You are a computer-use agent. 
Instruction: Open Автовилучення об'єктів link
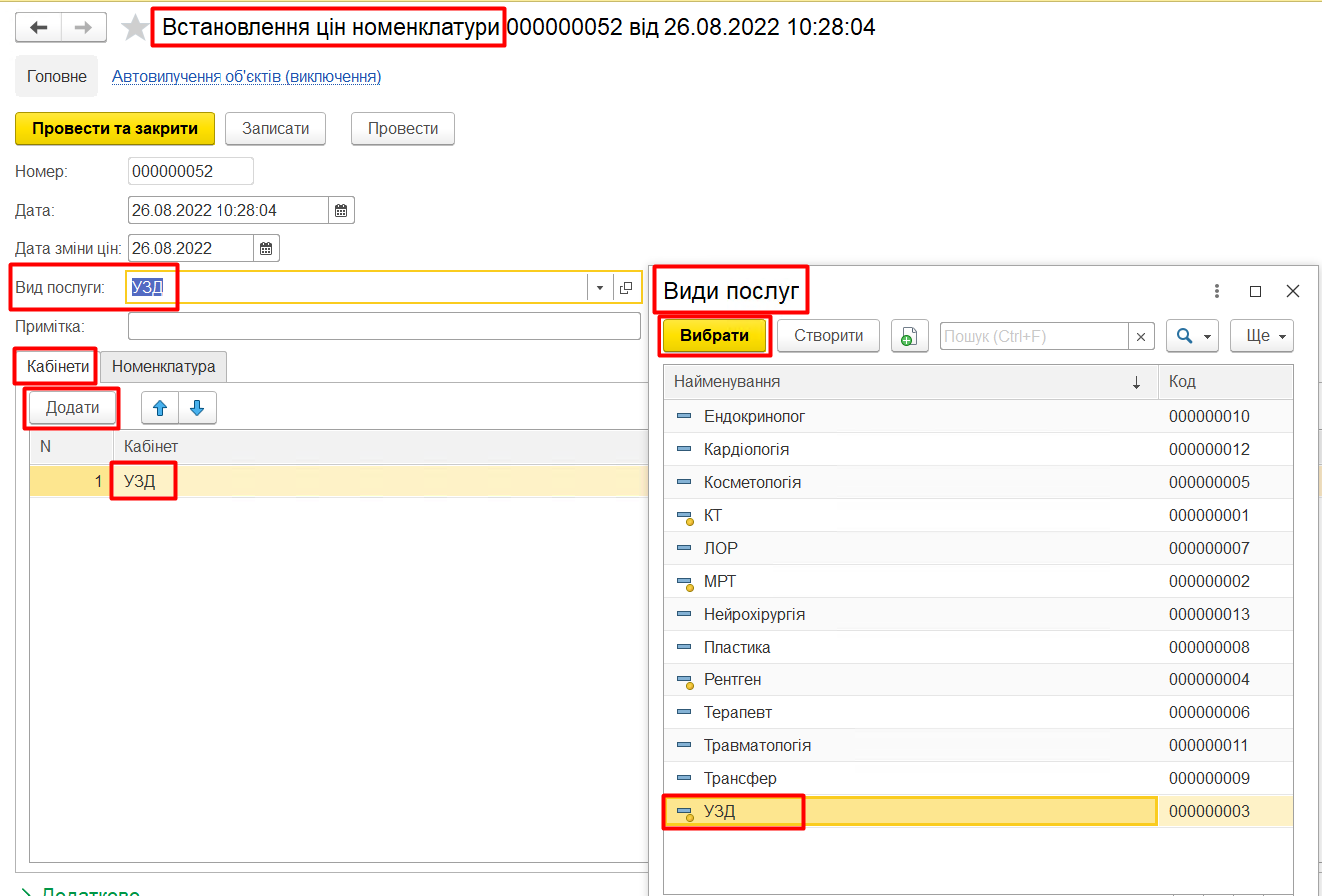(245, 76)
